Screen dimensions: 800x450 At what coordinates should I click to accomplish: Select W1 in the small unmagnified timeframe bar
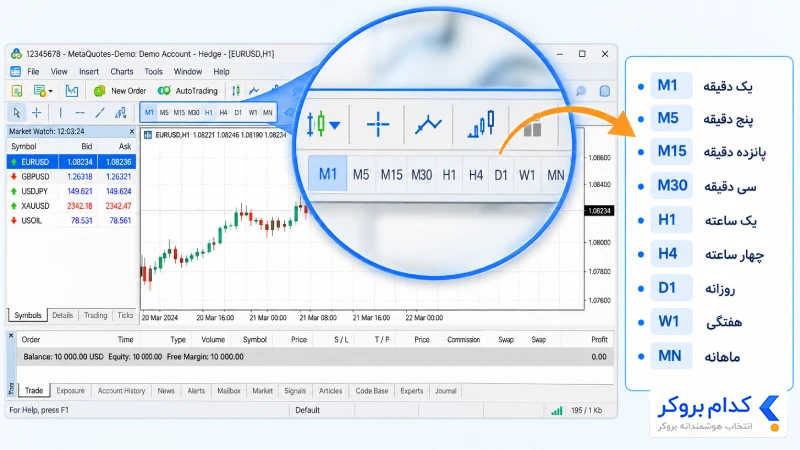[253, 113]
